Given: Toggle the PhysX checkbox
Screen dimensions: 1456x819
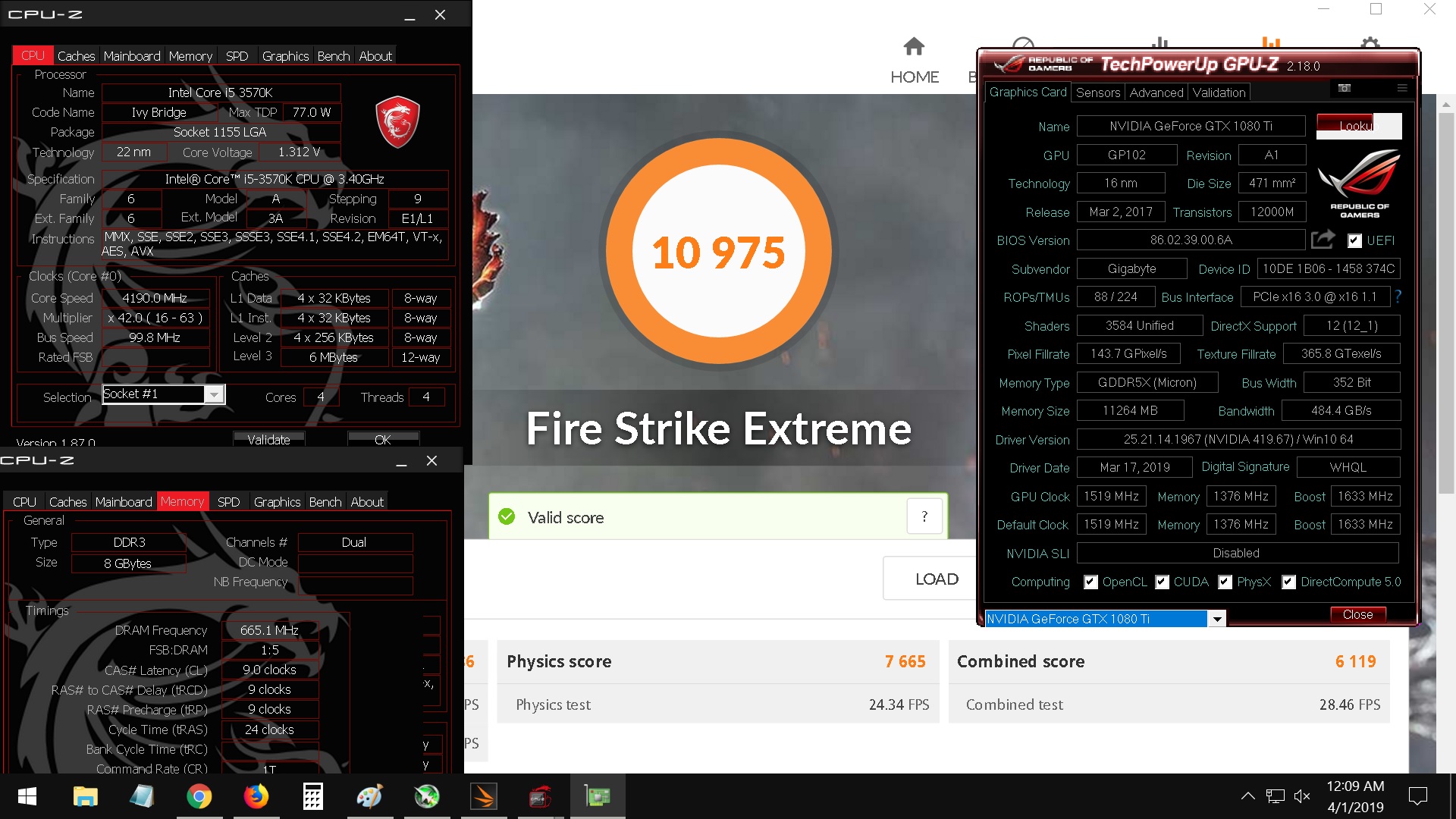Looking at the screenshot, I should point(1225,582).
